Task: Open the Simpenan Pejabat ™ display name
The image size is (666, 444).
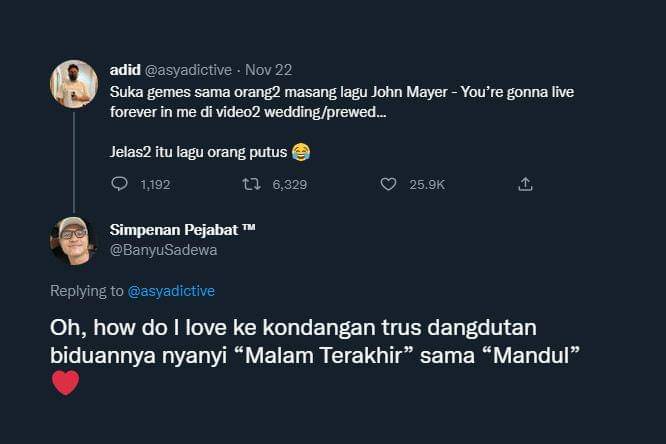Action: click(x=182, y=229)
